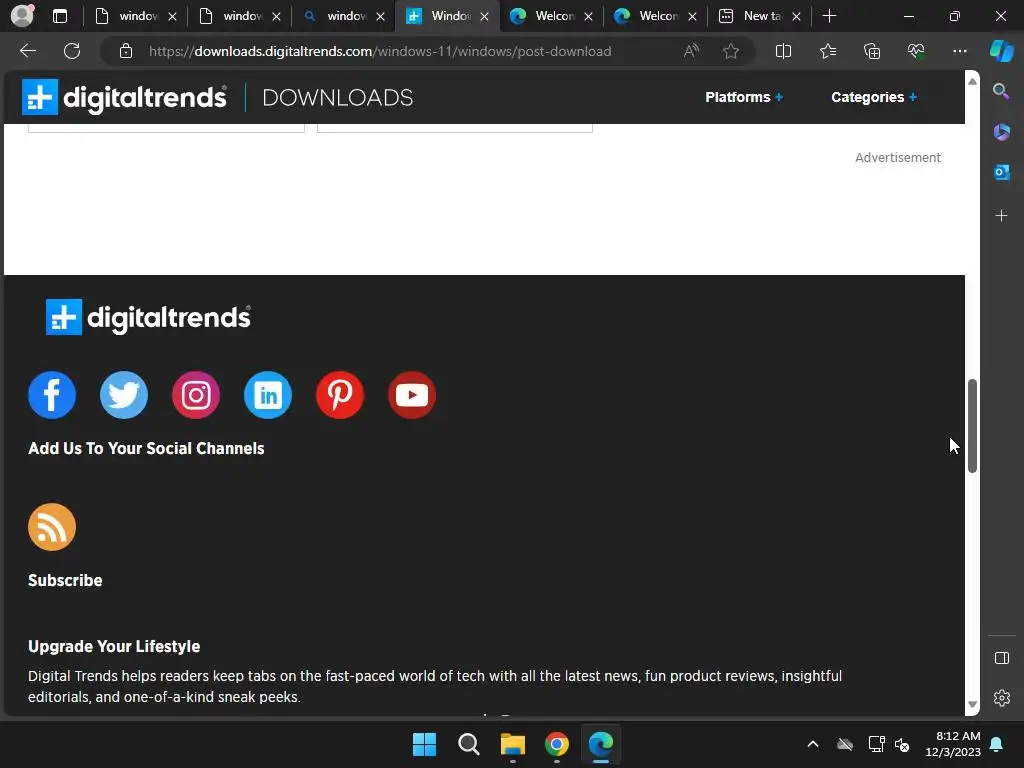The image size is (1024, 768).
Task: Open sidebar settings gear
Action: [1001, 697]
